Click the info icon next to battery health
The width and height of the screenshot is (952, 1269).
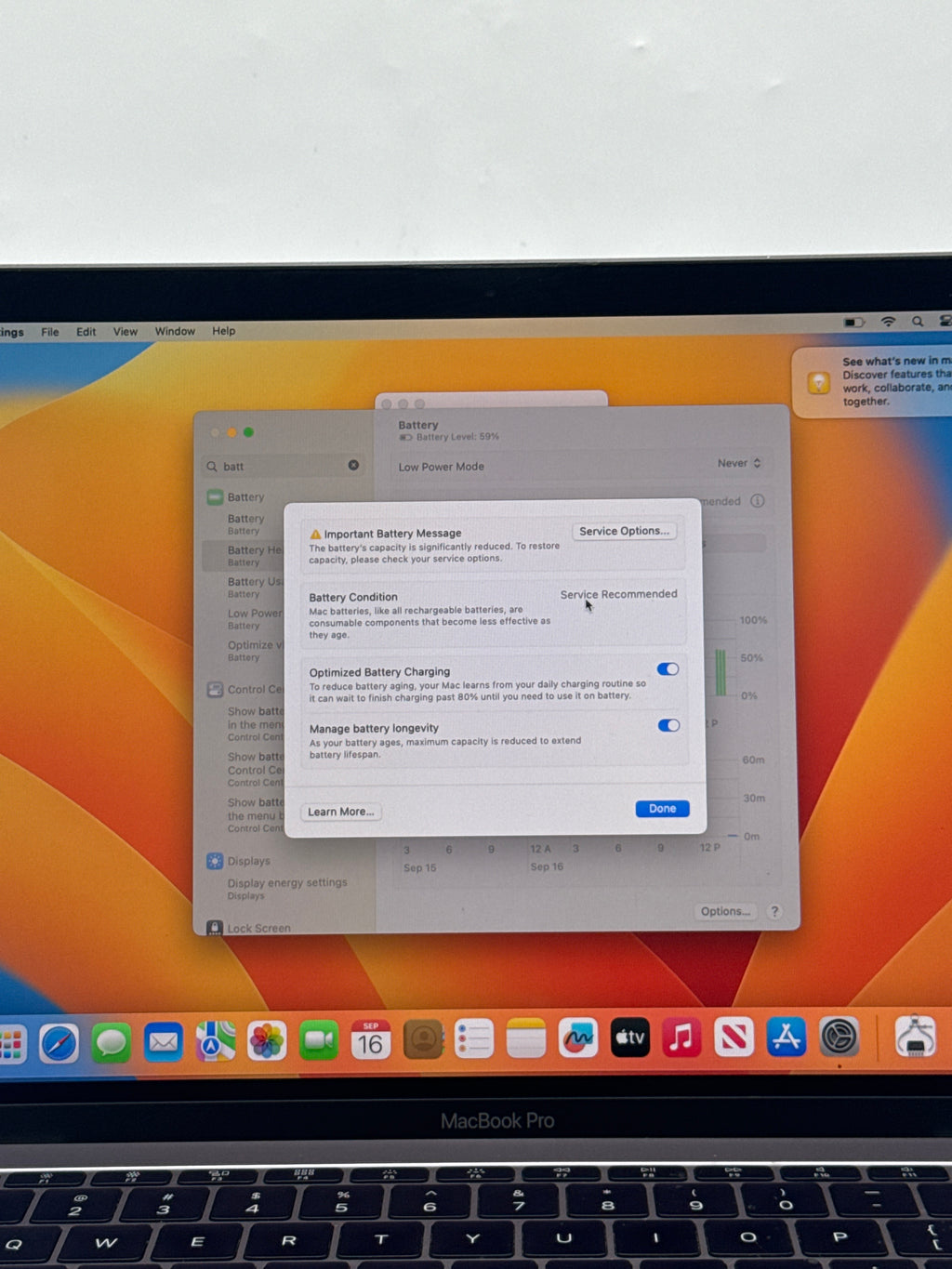tap(758, 501)
